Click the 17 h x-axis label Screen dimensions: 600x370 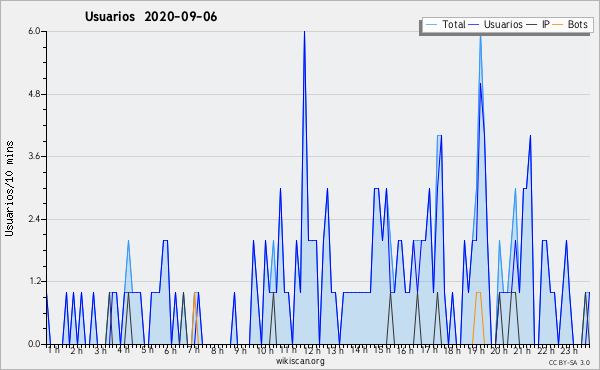pos(429,350)
